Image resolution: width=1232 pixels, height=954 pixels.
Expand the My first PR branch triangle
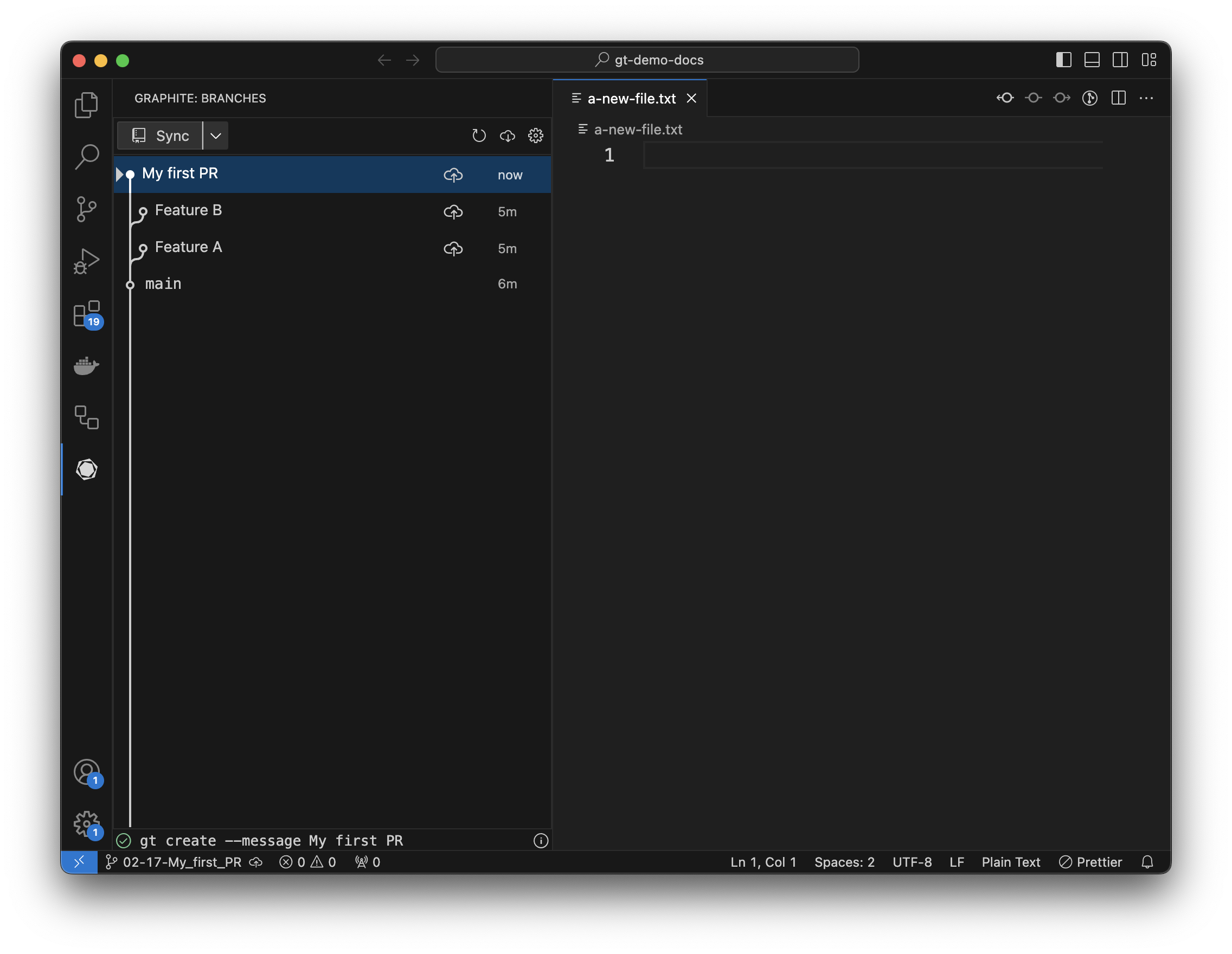[119, 174]
